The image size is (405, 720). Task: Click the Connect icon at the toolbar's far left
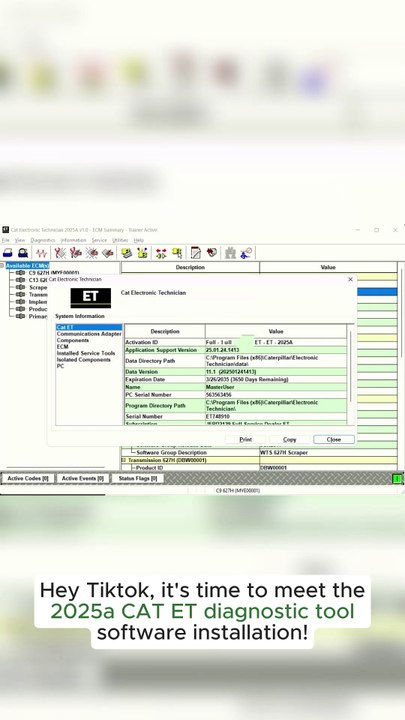[x=8, y=253]
